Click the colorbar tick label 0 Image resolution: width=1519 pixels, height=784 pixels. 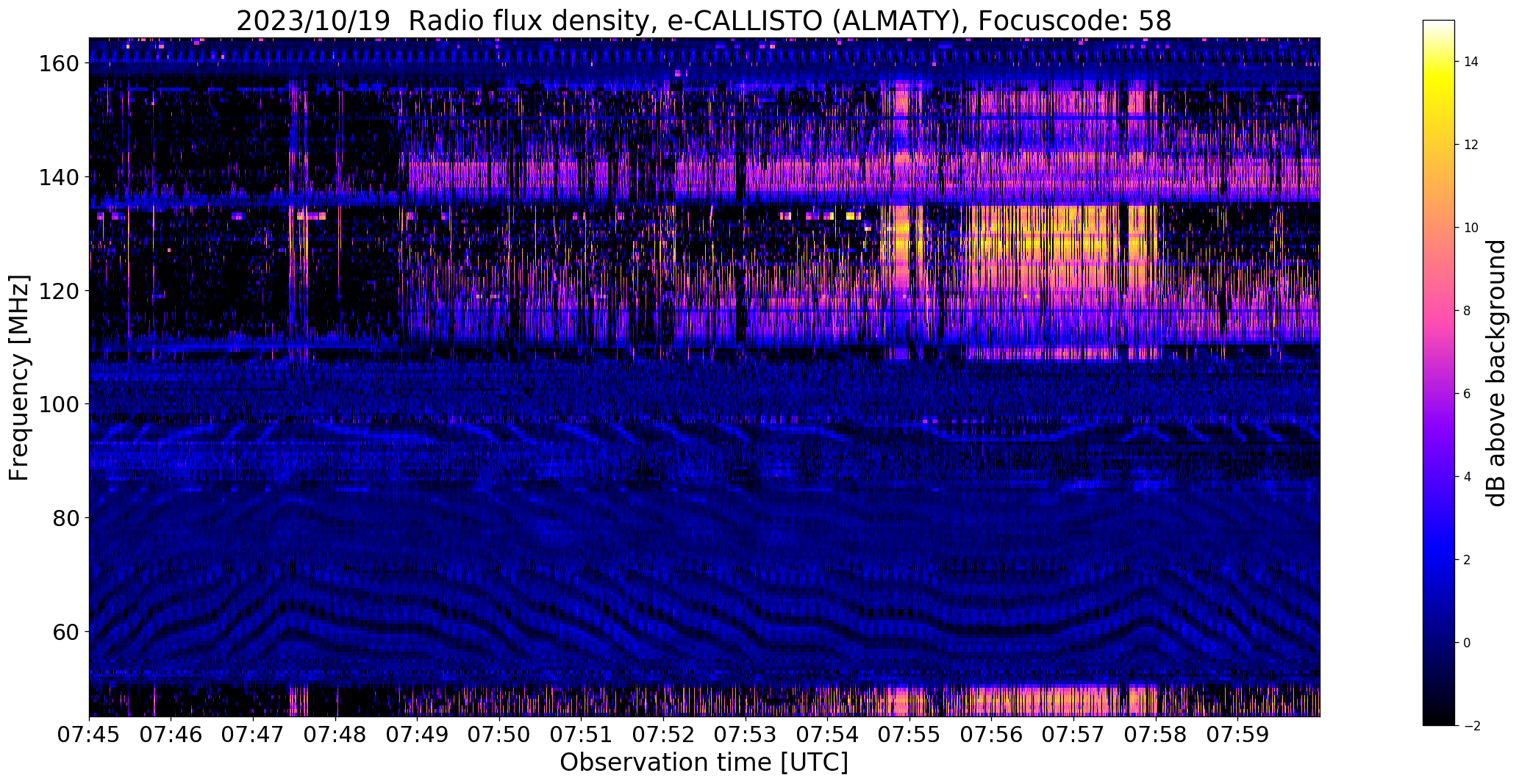[1467, 643]
